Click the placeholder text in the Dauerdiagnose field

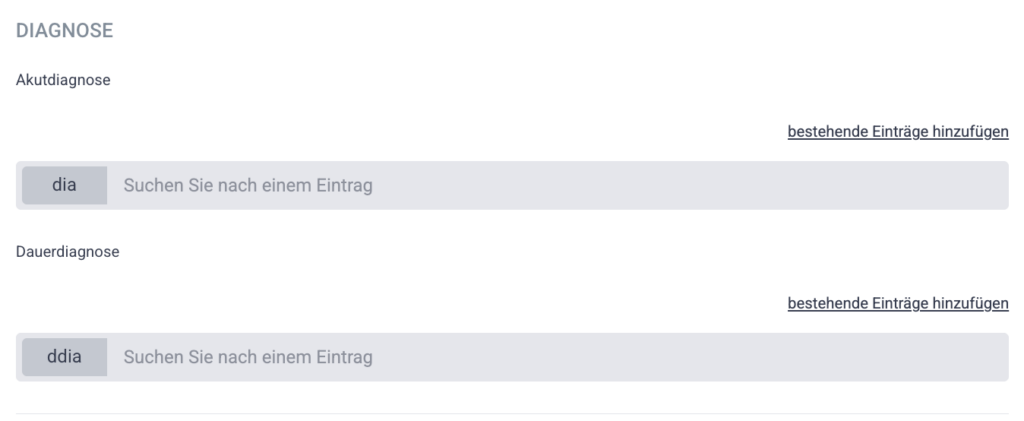point(248,357)
